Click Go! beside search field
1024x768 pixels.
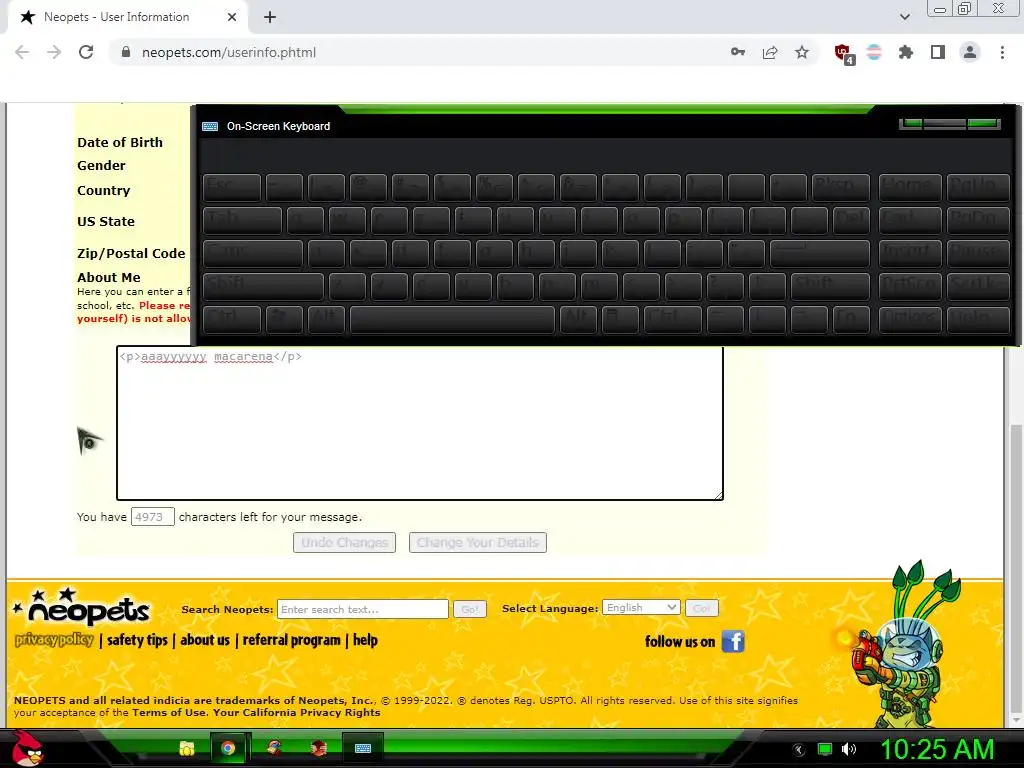tap(470, 609)
